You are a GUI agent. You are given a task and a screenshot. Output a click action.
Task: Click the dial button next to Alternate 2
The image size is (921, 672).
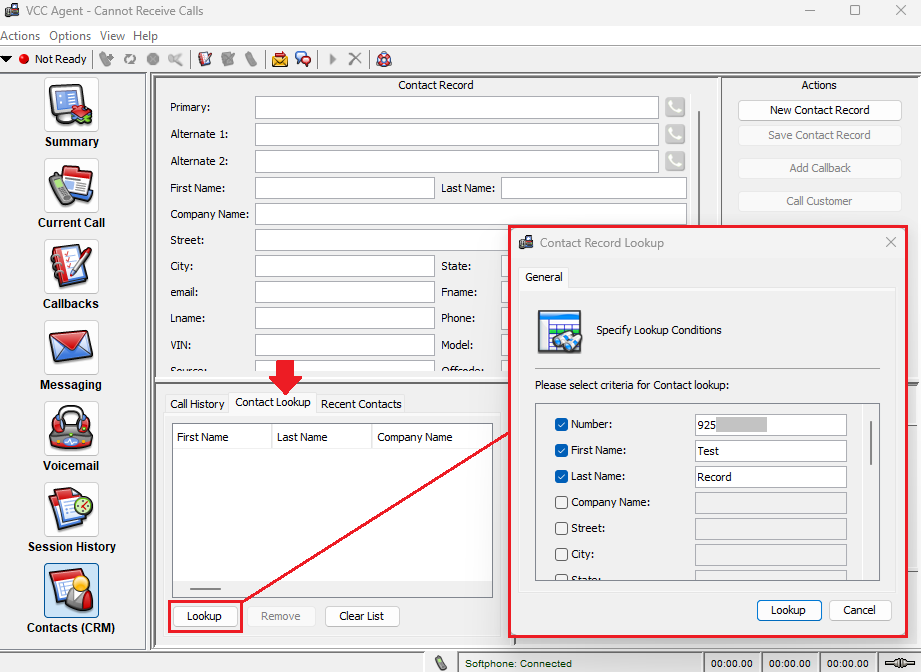pyautogui.click(x=675, y=162)
